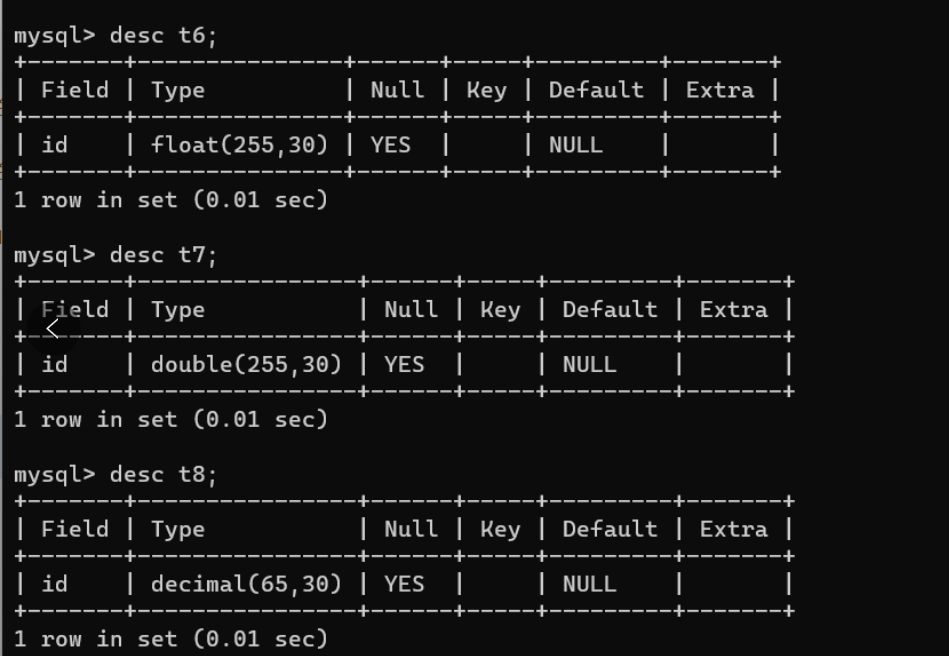The image size is (950, 656).
Task: Click the YES value in t8 row
Action: (x=404, y=584)
